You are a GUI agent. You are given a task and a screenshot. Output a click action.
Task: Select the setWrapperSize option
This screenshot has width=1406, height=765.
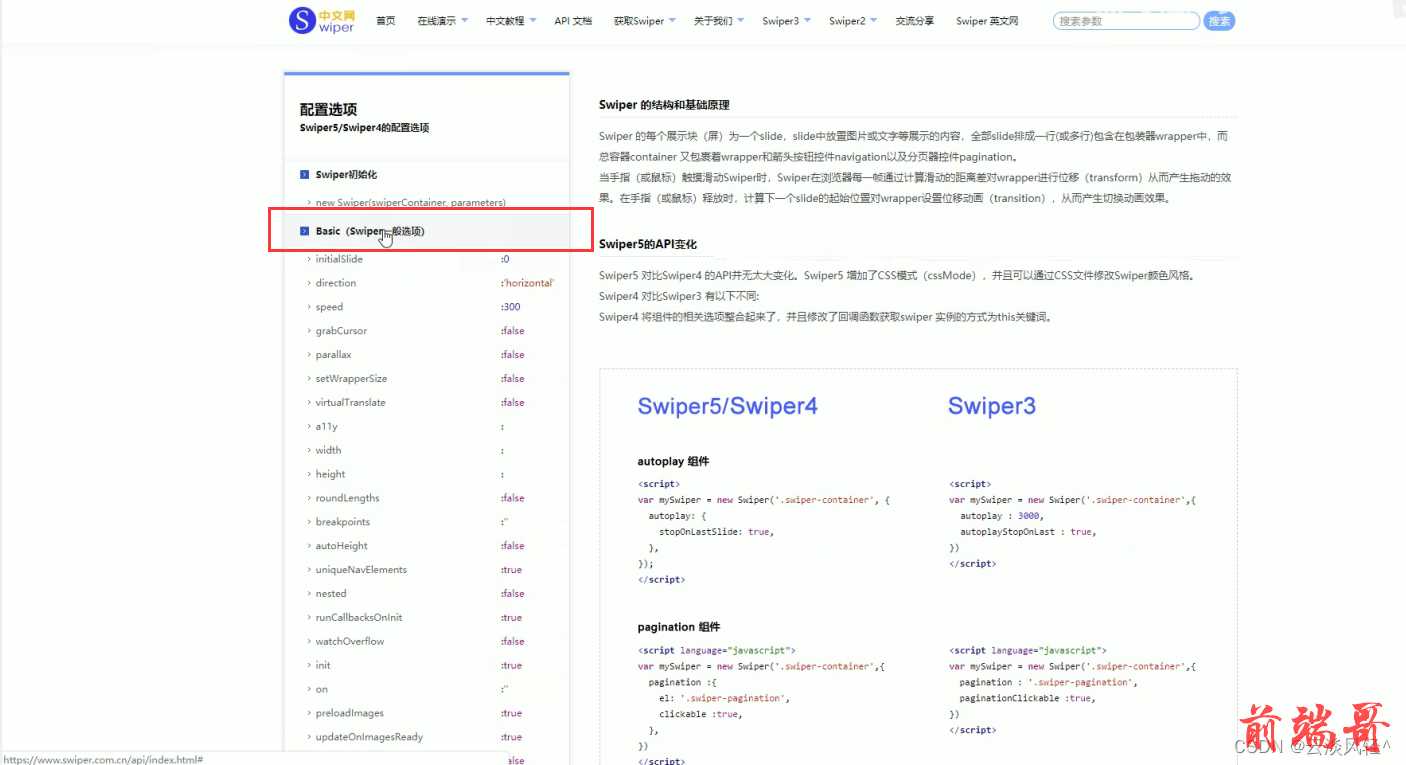pos(351,379)
